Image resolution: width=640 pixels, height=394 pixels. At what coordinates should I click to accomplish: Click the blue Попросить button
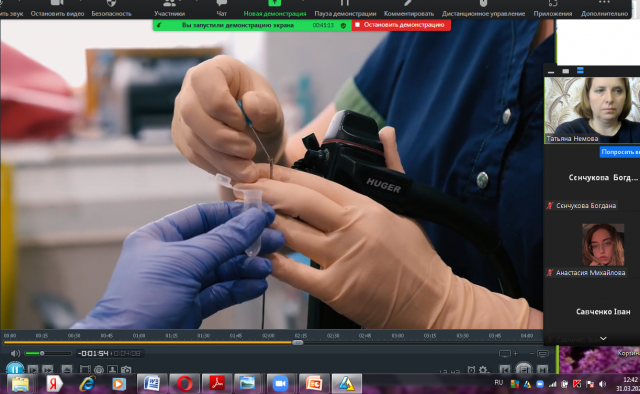click(620, 152)
